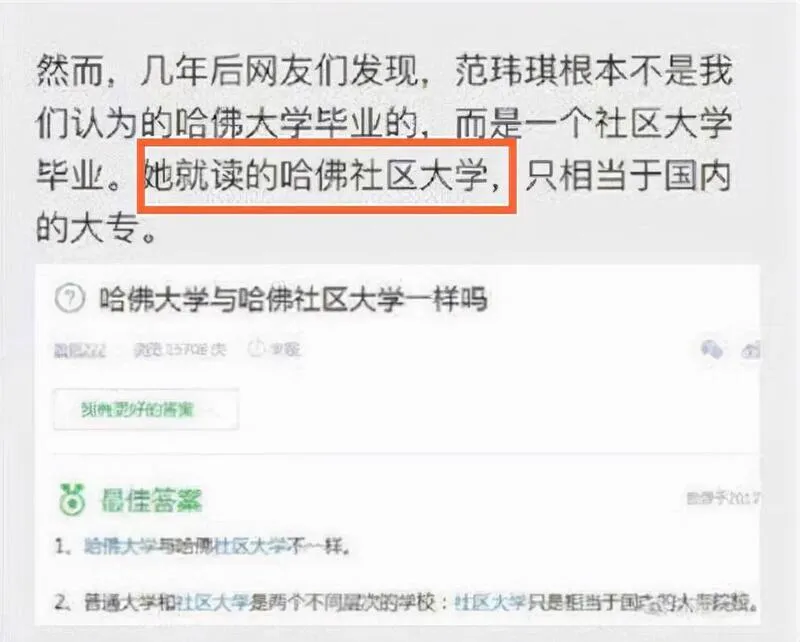Select the 最佳答案 heading
This screenshot has width=800, height=642.
tap(151, 500)
